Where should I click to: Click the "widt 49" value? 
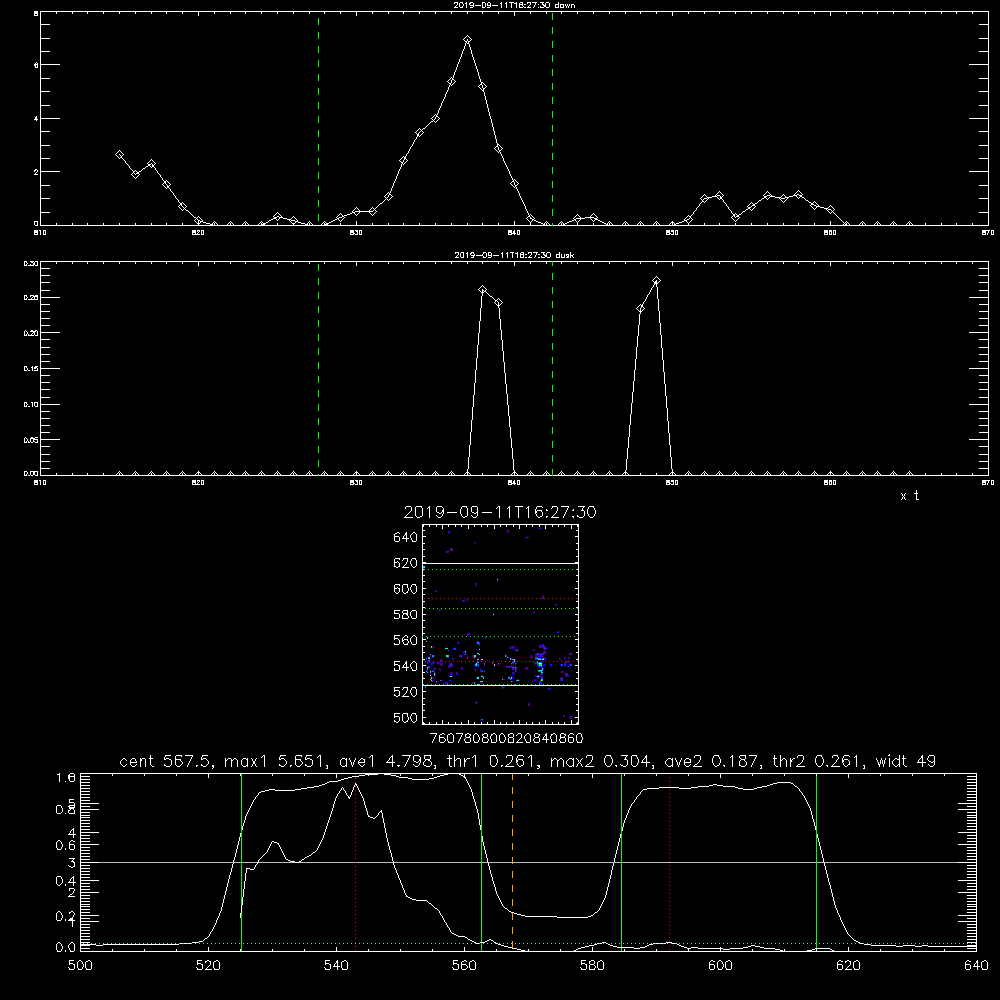pos(904,761)
